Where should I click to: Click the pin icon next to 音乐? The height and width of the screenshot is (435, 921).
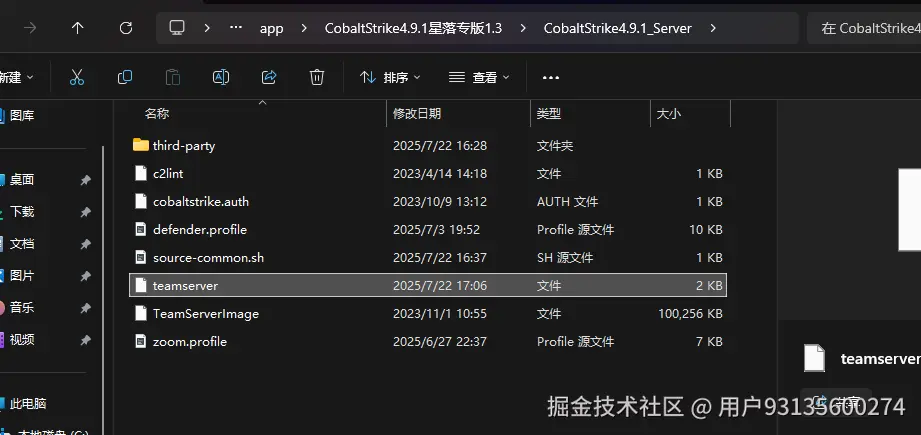[85, 308]
